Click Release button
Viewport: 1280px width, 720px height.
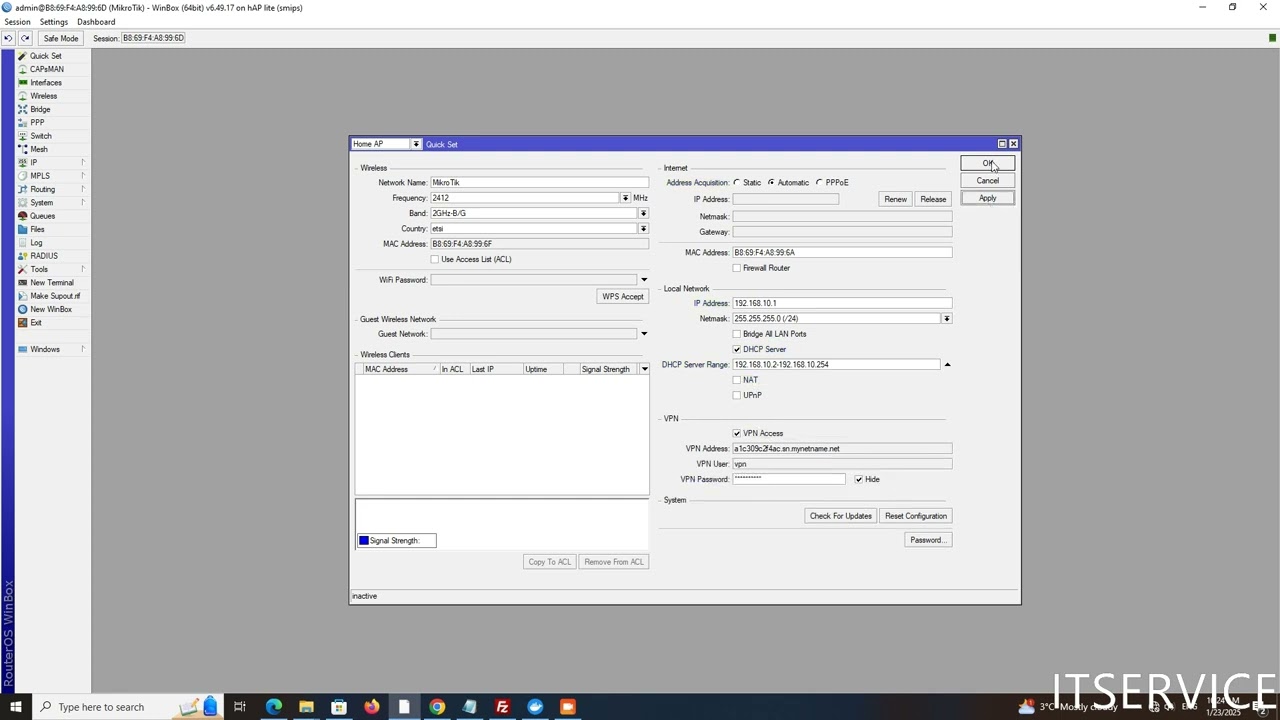[x=933, y=199]
